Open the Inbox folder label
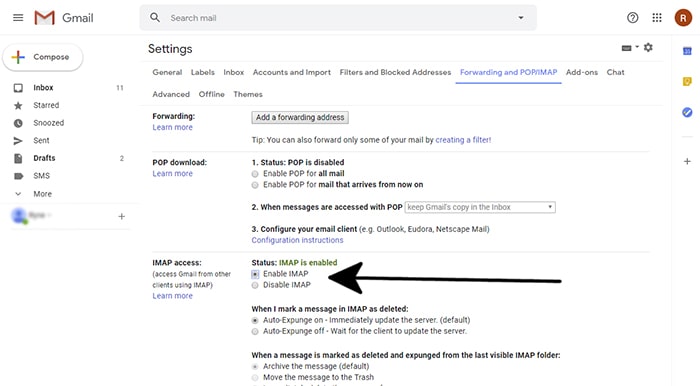The image size is (700, 386). [x=43, y=88]
